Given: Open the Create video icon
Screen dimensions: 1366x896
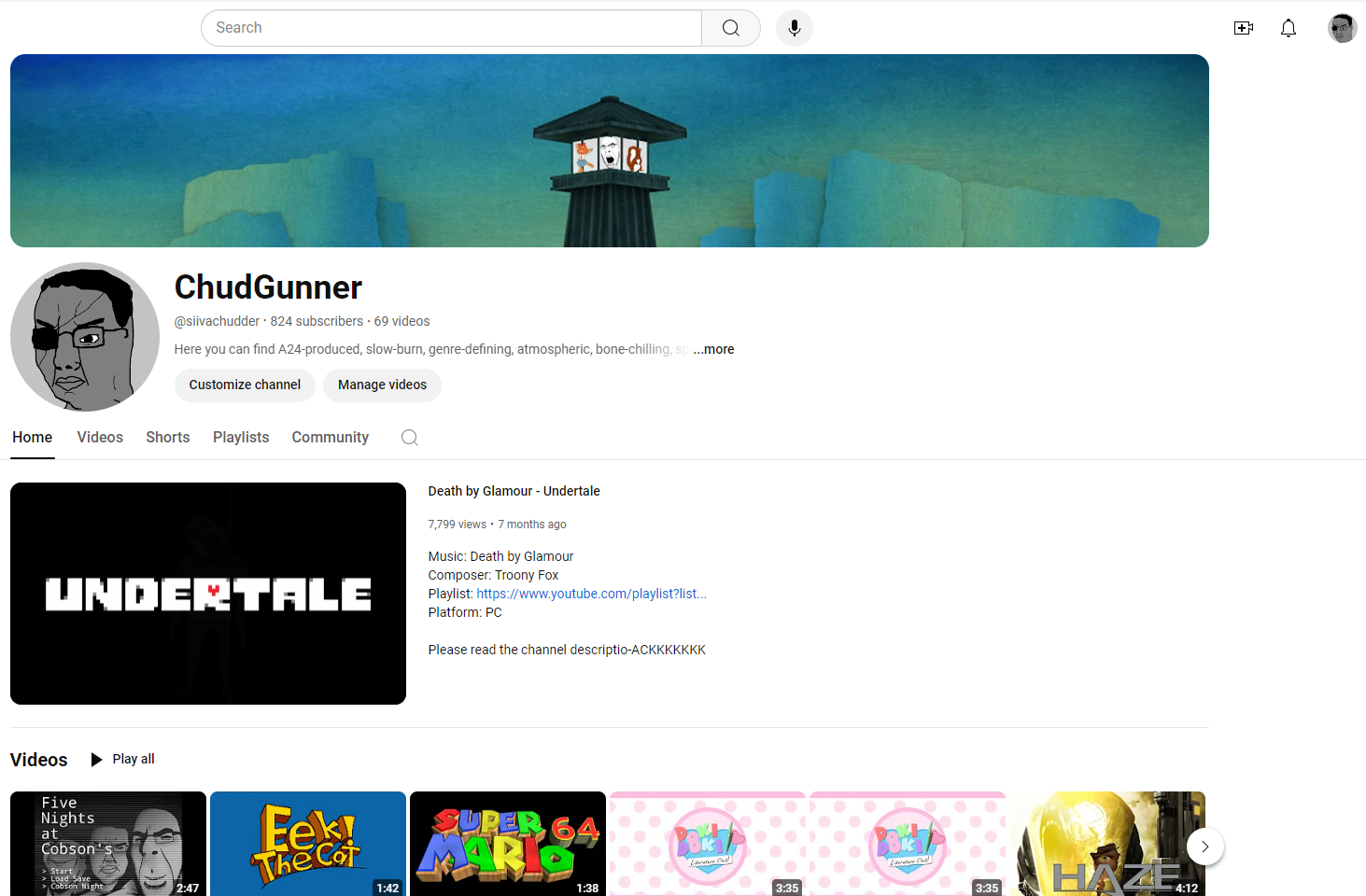Looking at the screenshot, I should [x=1244, y=28].
